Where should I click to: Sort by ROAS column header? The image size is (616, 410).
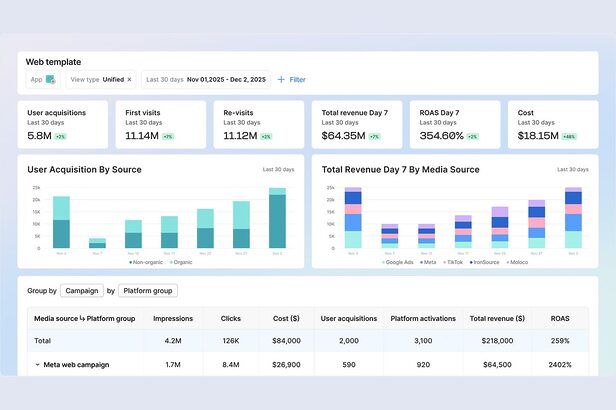point(560,318)
